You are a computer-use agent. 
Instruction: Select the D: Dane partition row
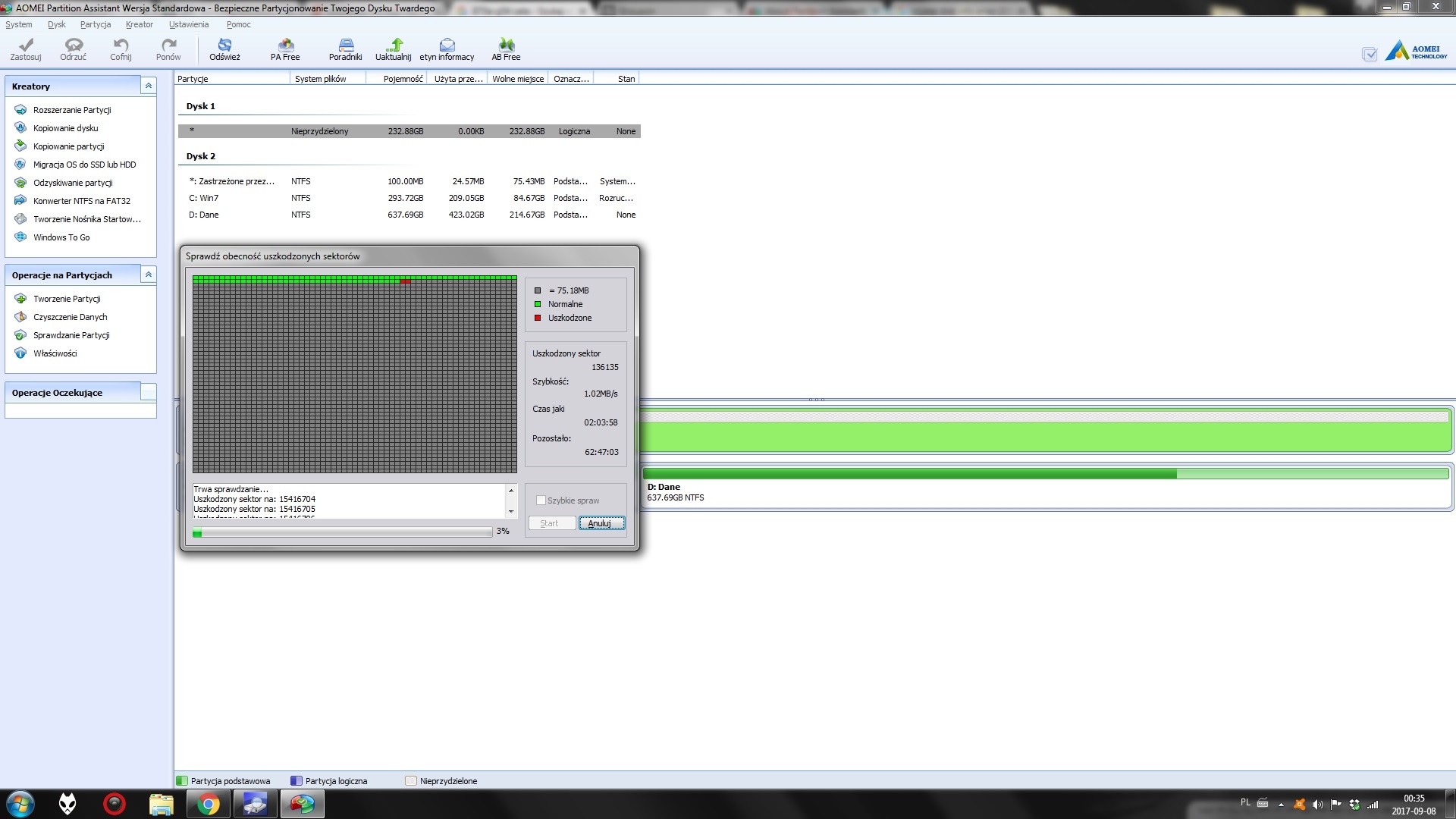coord(409,215)
